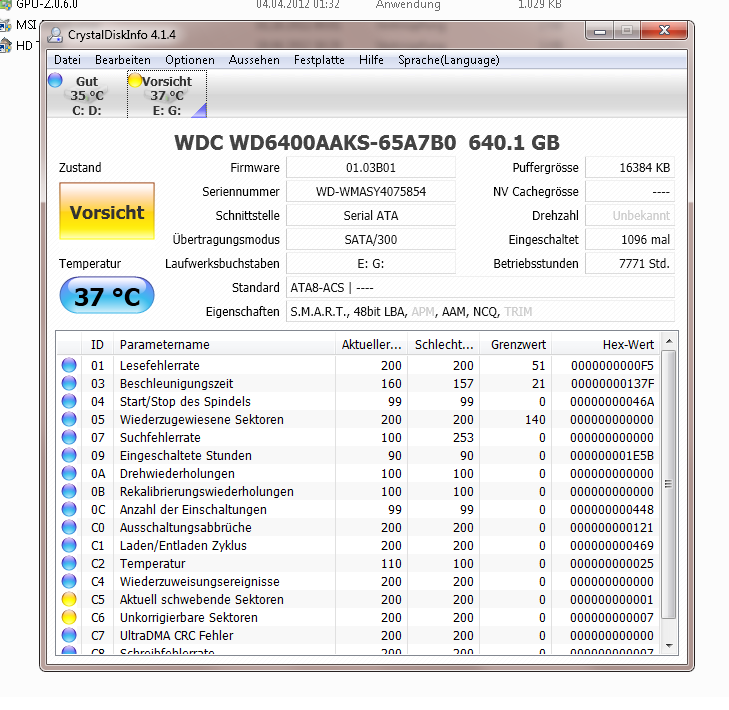Click the status icon for Start/Stop des Spindels
Screen dimensions: 729x710
[x=69, y=401]
